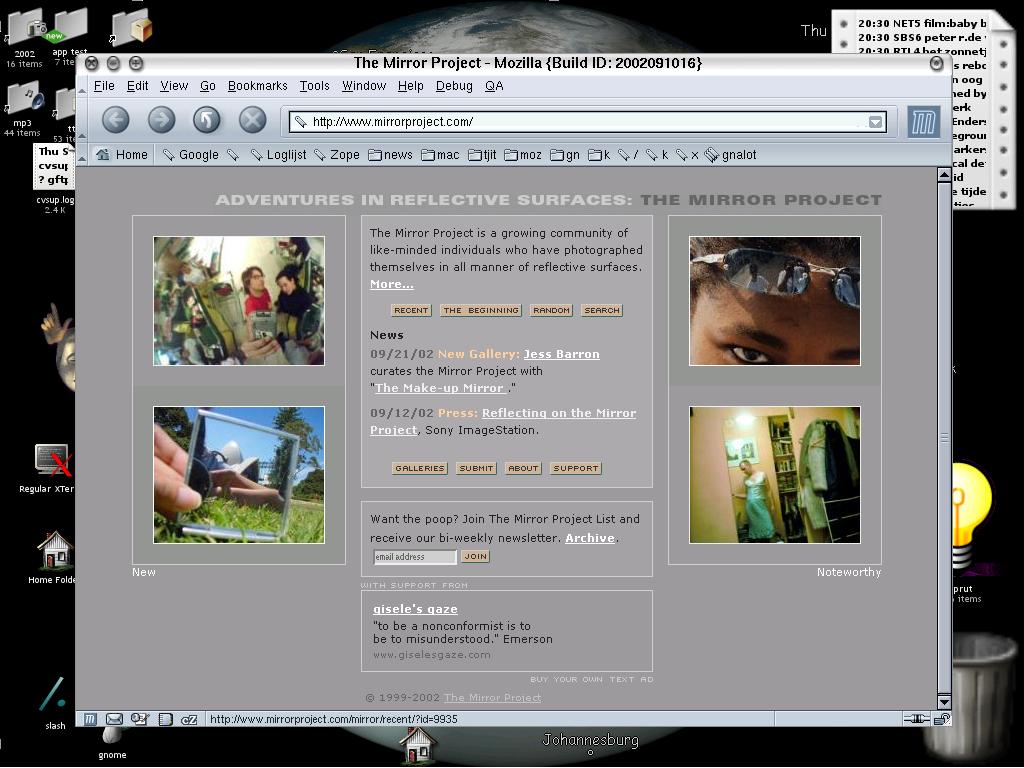The height and width of the screenshot is (768, 1024).
Task: Click THE BEGINNING button
Action: pos(481,310)
